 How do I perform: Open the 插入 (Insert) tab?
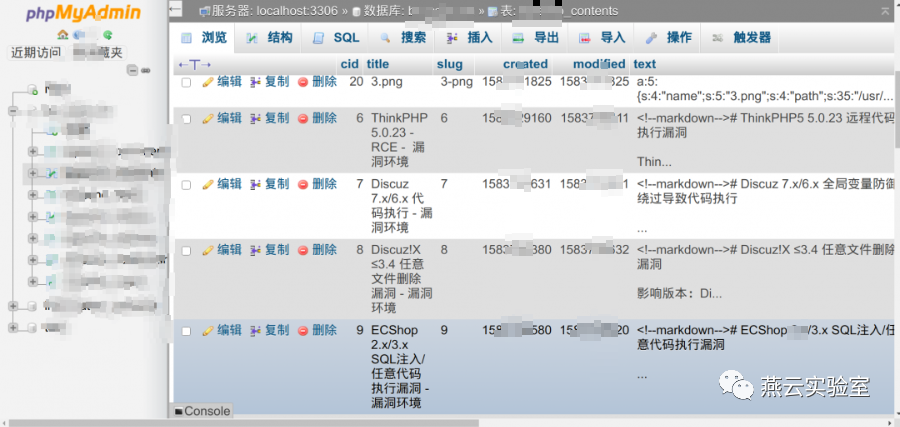point(470,38)
